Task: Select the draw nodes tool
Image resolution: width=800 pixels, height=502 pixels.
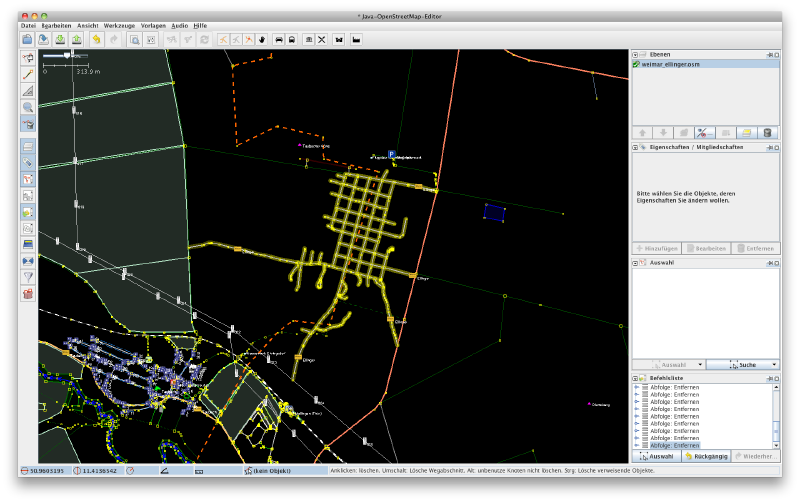Action: pyautogui.click(x=28, y=74)
